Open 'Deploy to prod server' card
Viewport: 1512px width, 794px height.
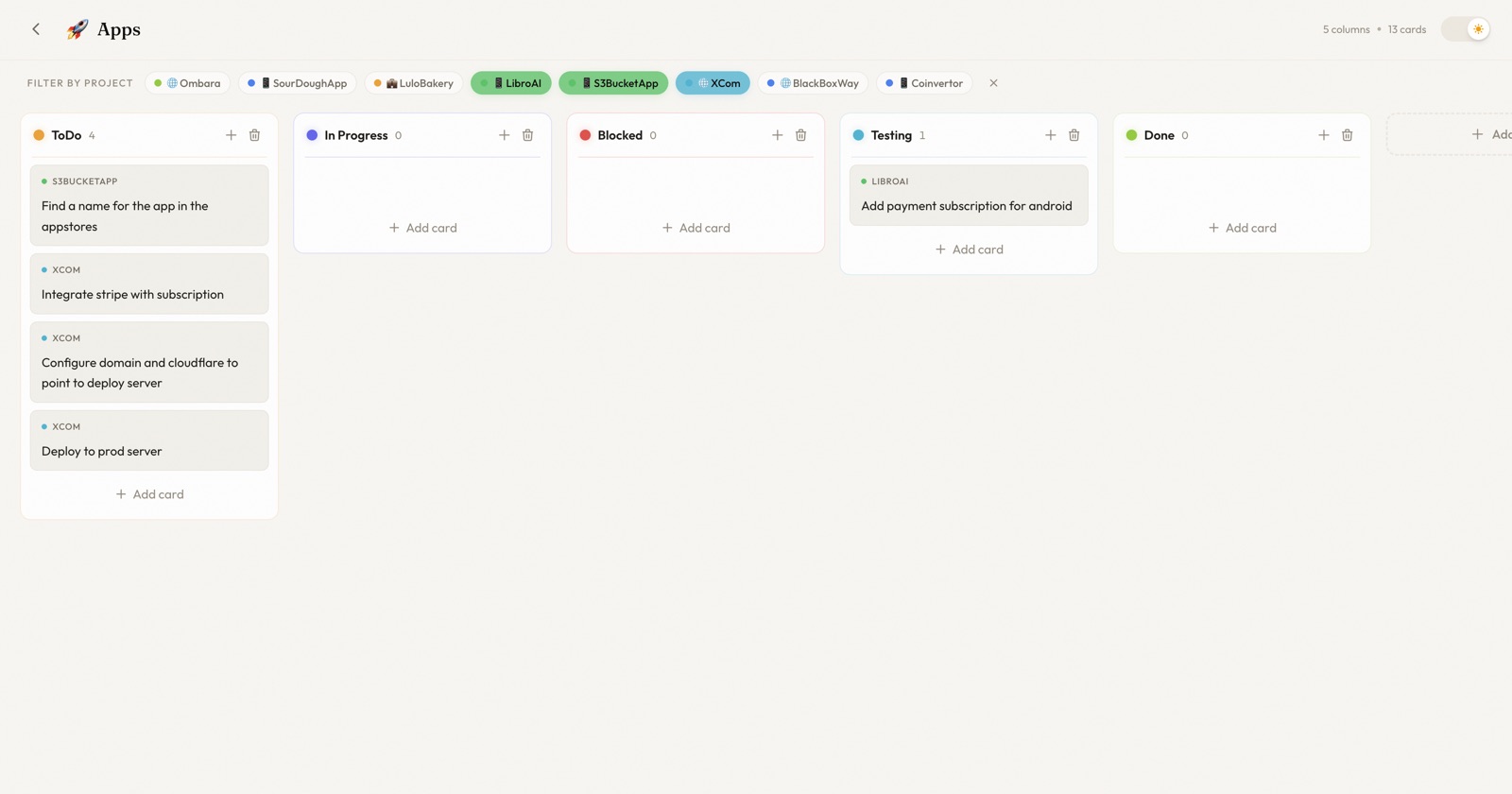pos(149,440)
